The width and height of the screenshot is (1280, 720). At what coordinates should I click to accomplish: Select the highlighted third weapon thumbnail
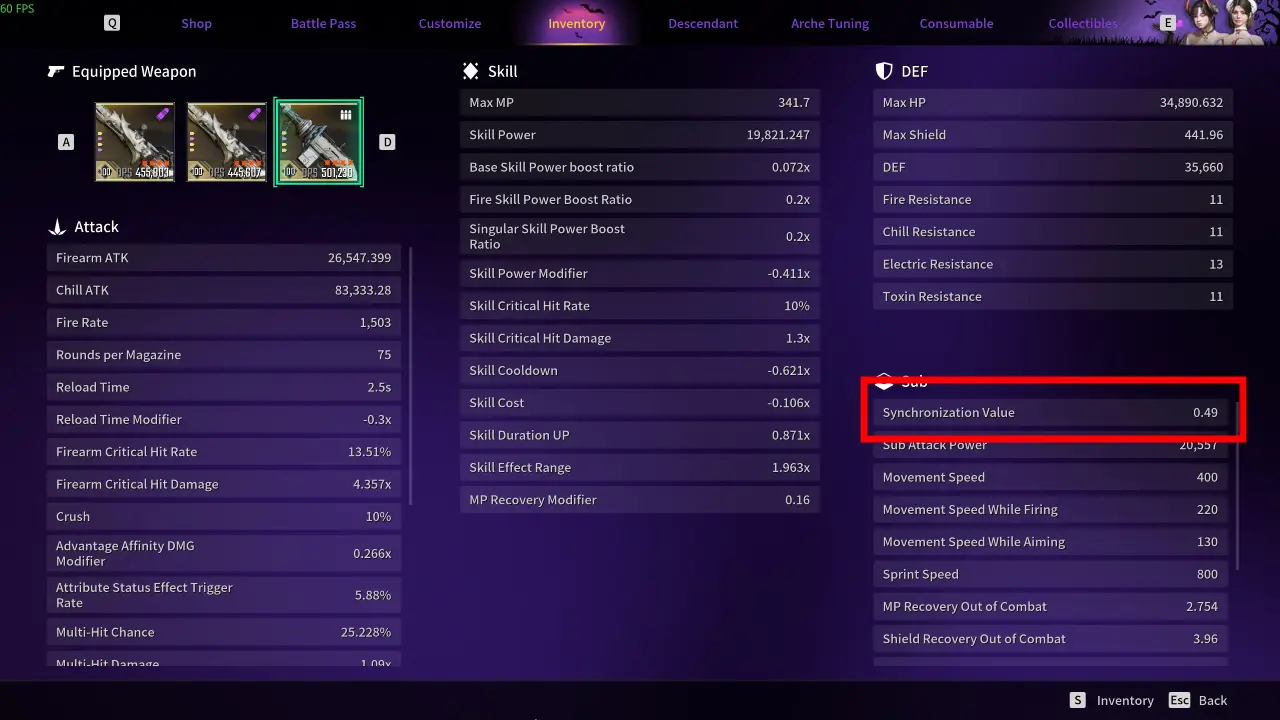319,142
